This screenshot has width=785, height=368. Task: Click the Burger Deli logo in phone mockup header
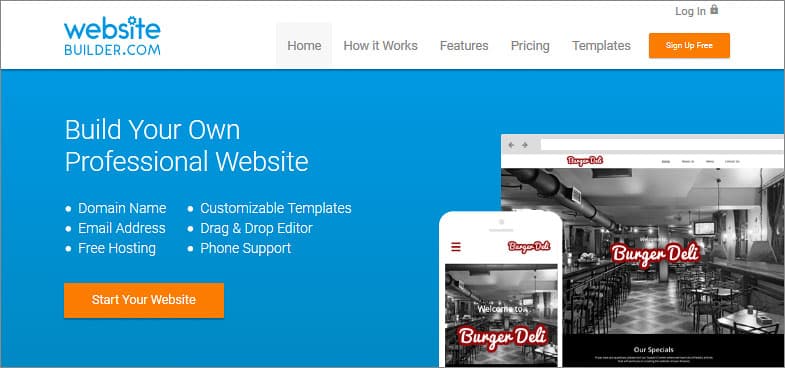pos(529,246)
